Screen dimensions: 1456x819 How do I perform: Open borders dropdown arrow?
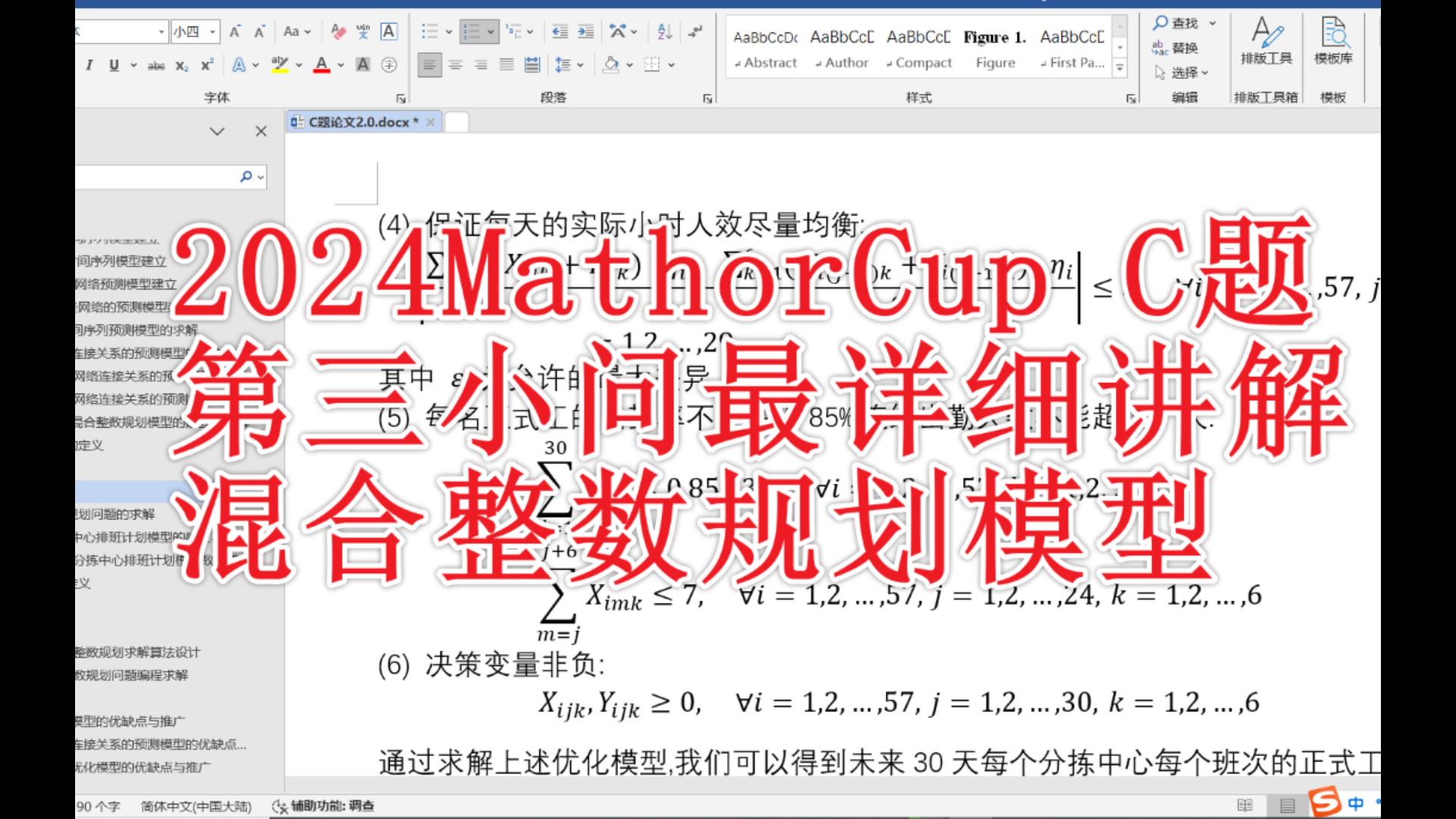[x=672, y=65]
